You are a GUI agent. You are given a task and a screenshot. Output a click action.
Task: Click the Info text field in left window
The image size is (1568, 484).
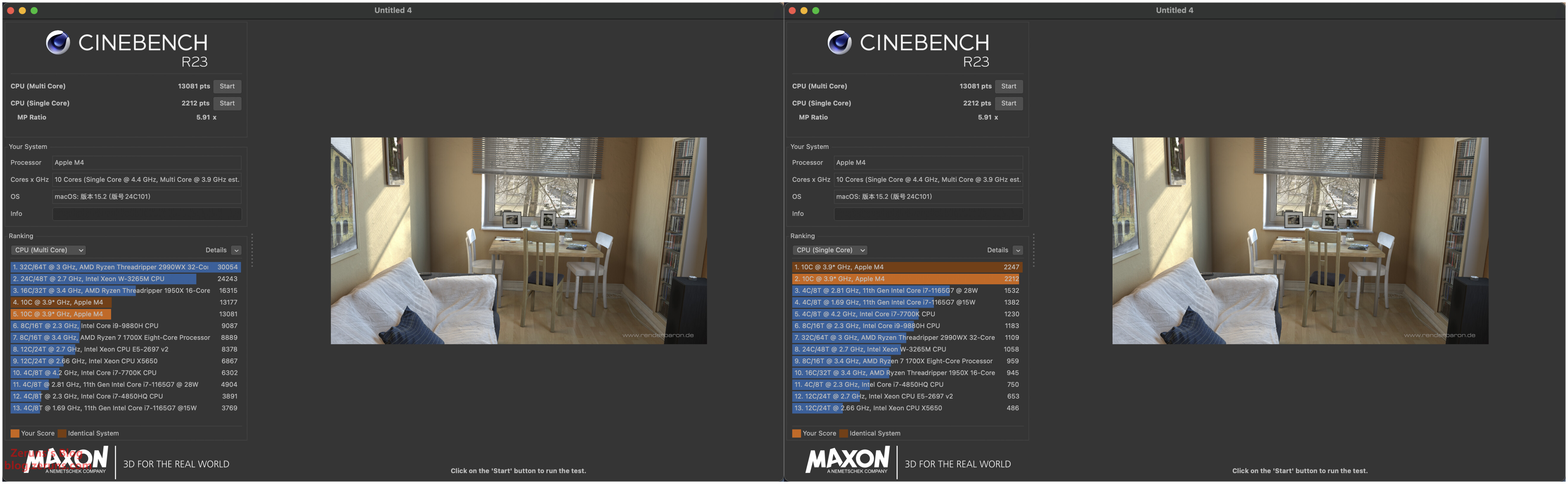[147, 214]
